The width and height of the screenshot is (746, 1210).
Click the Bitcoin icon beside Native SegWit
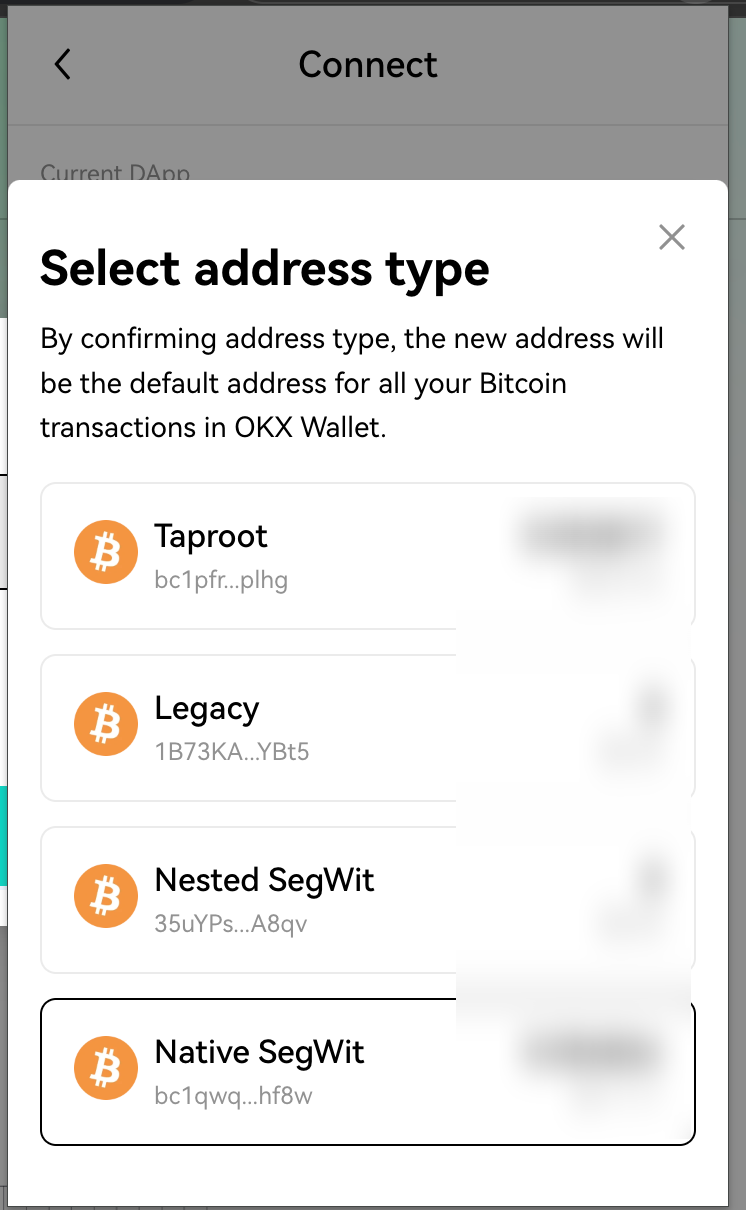tap(105, 1068)
